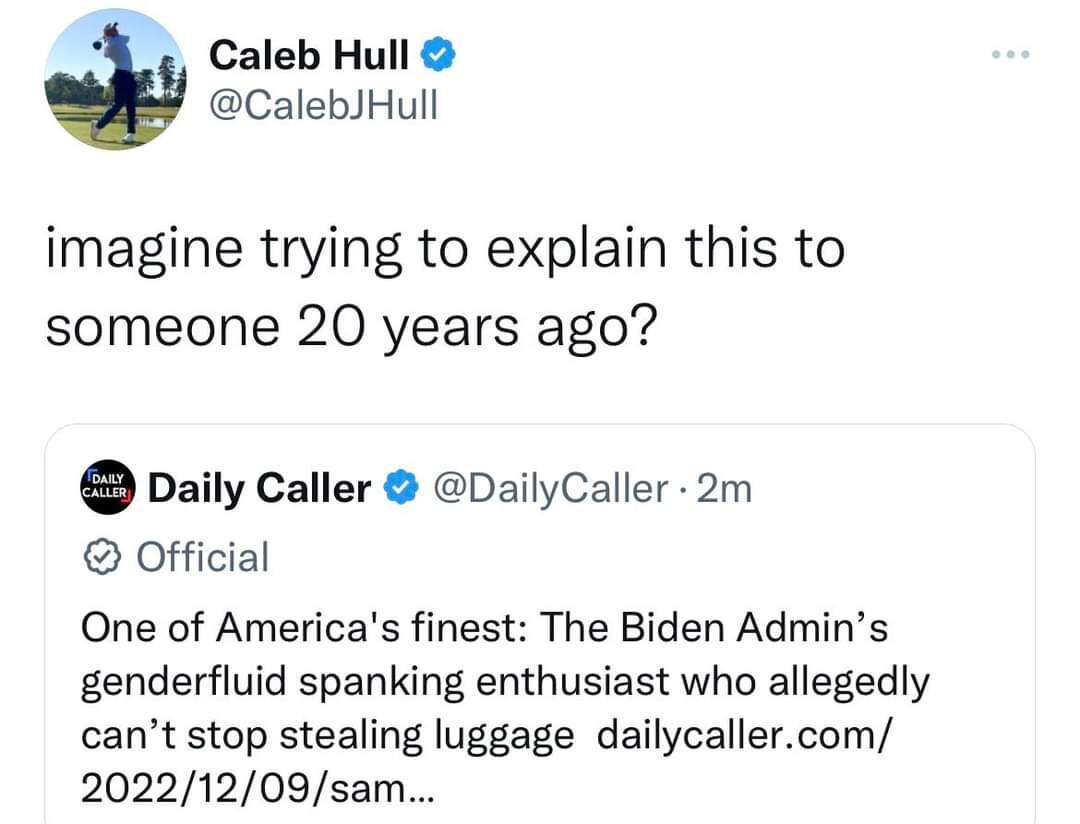This screenshot has height=824, width=1080.
Task: Click the "imagine trying to explain this" tweet line
Action: click(445, 248)
